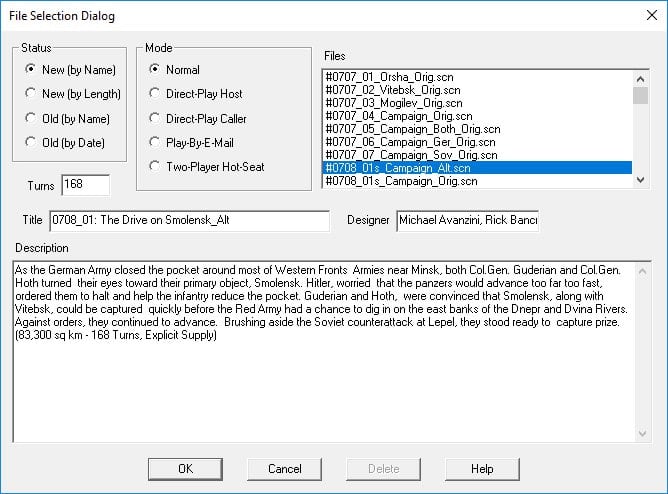Click the Turns input field

click(86, 185)
